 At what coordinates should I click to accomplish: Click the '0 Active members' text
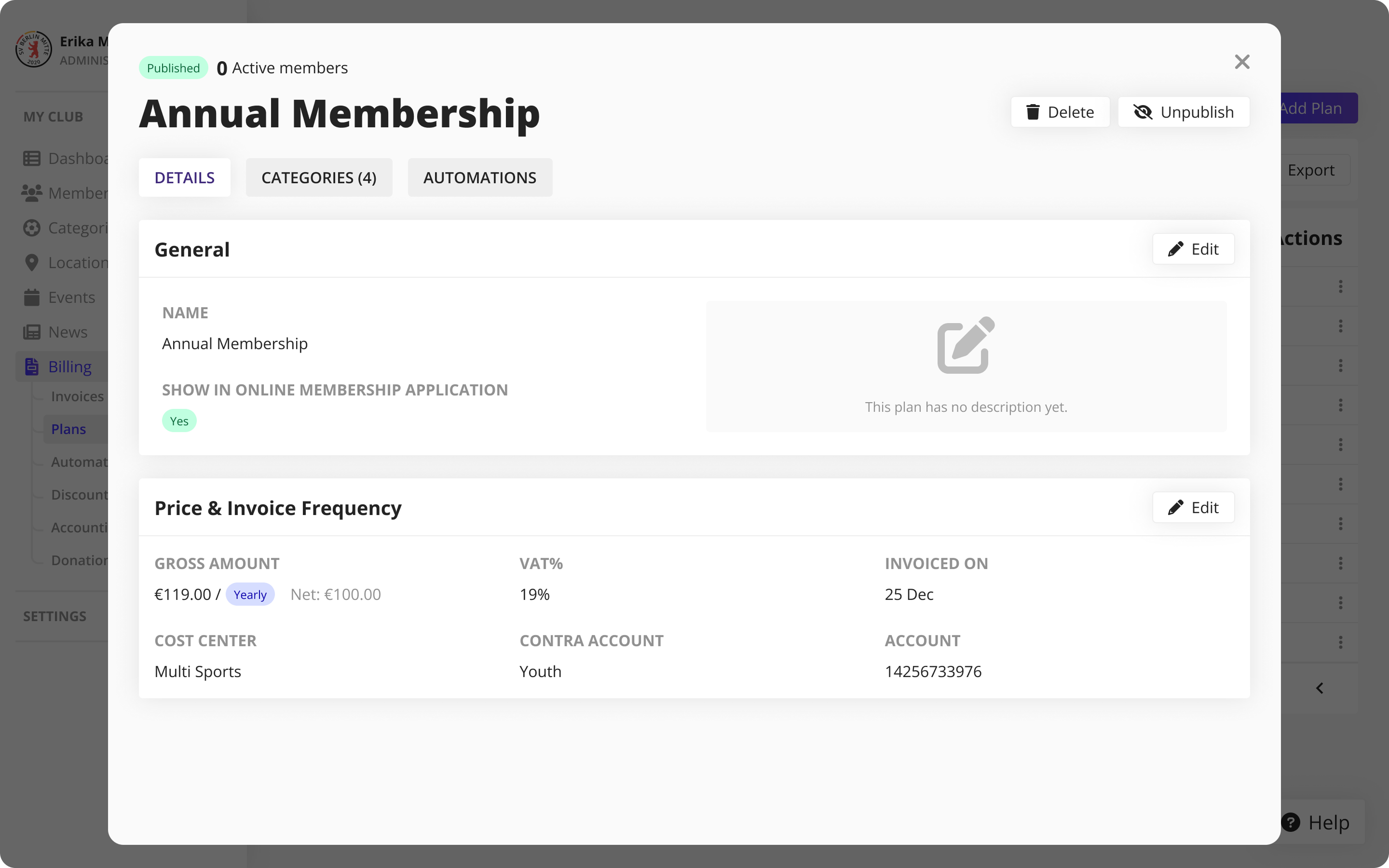coord(282,68)
